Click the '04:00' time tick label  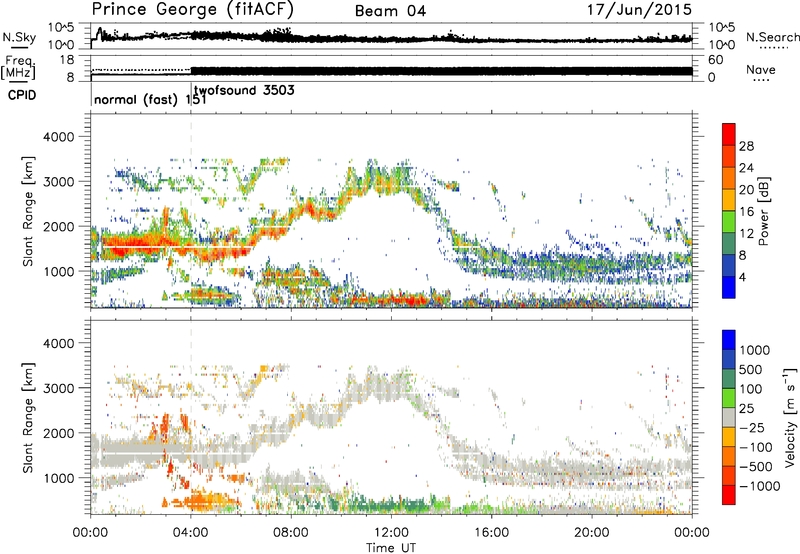[x=190, y=533]
